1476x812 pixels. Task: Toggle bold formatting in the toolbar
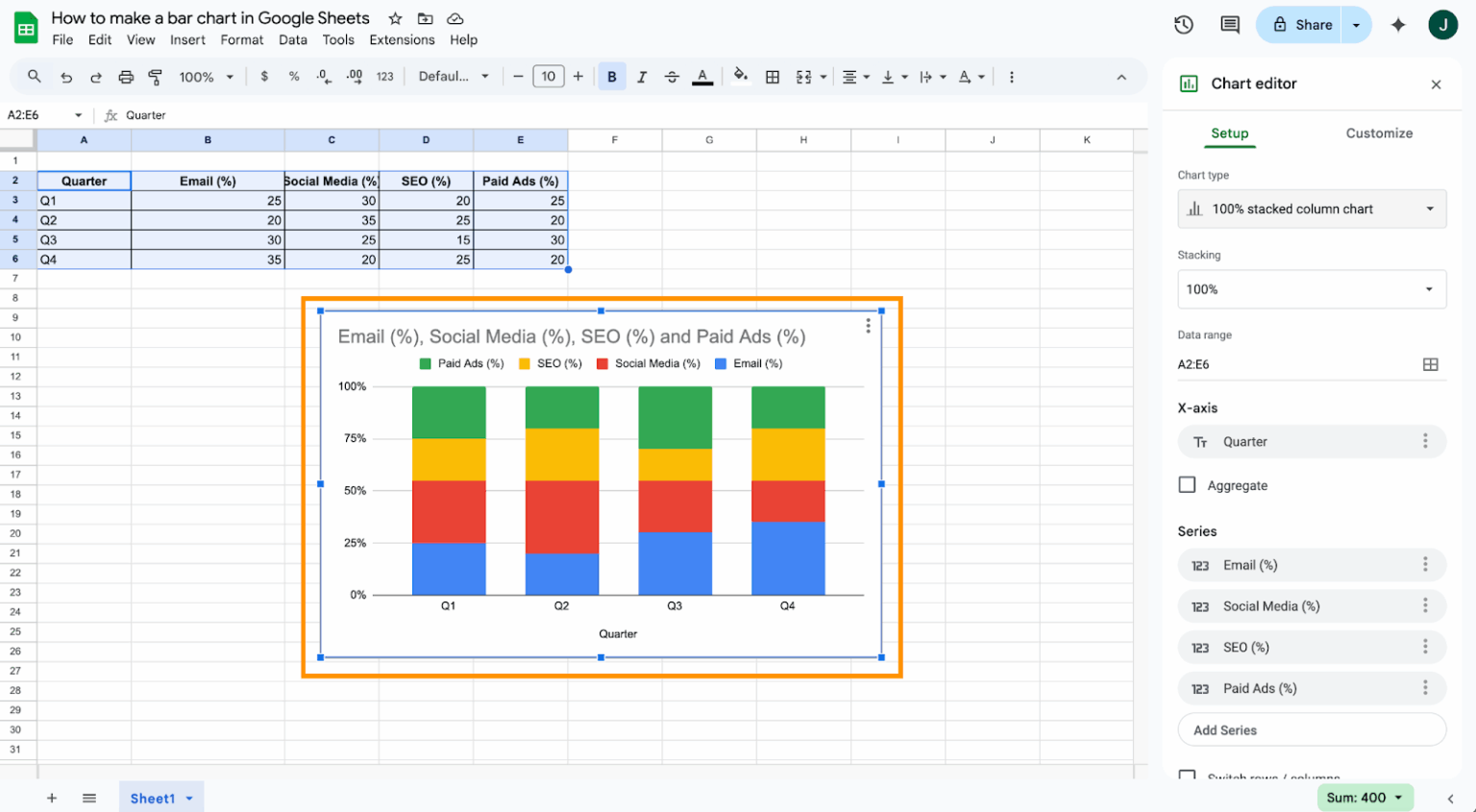click(x=612, y=76)
